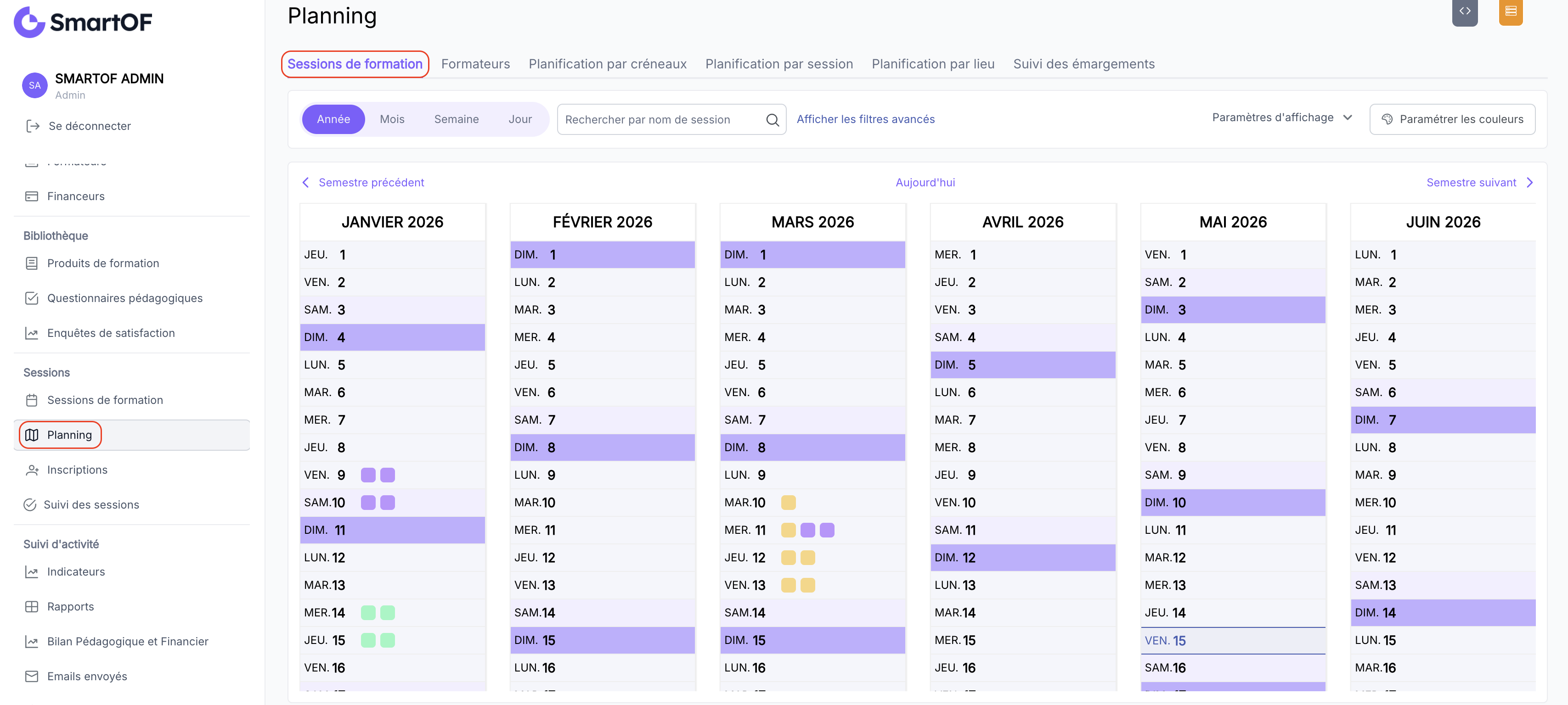The image size is (1568, 705).
Task: Jump to Aujourd'hui
Action: point(925,183)
